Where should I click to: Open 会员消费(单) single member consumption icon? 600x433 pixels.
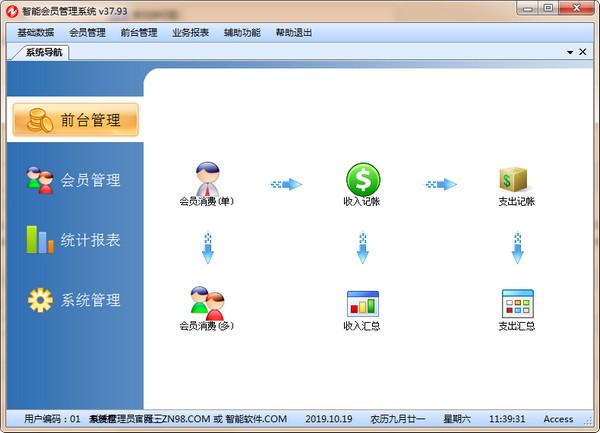(207, 179)
